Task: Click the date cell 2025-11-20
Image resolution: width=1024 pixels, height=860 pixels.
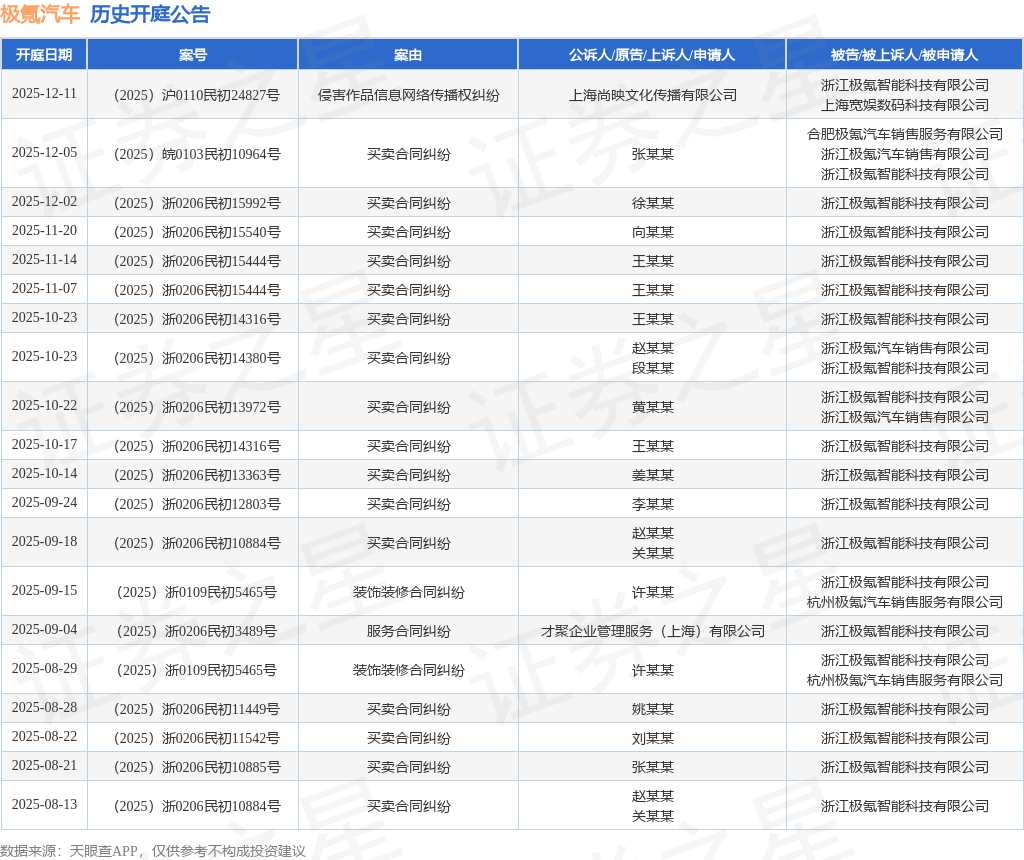Action: pyautogui.click(x=44, y=230)
